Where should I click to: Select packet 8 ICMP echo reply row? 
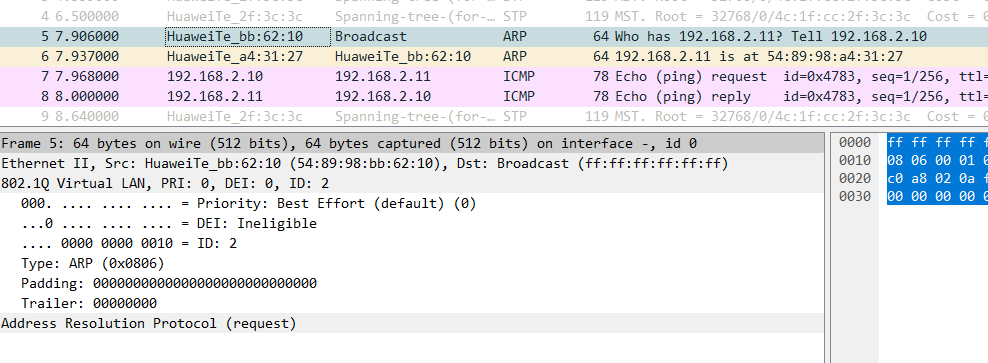[494, 96]
